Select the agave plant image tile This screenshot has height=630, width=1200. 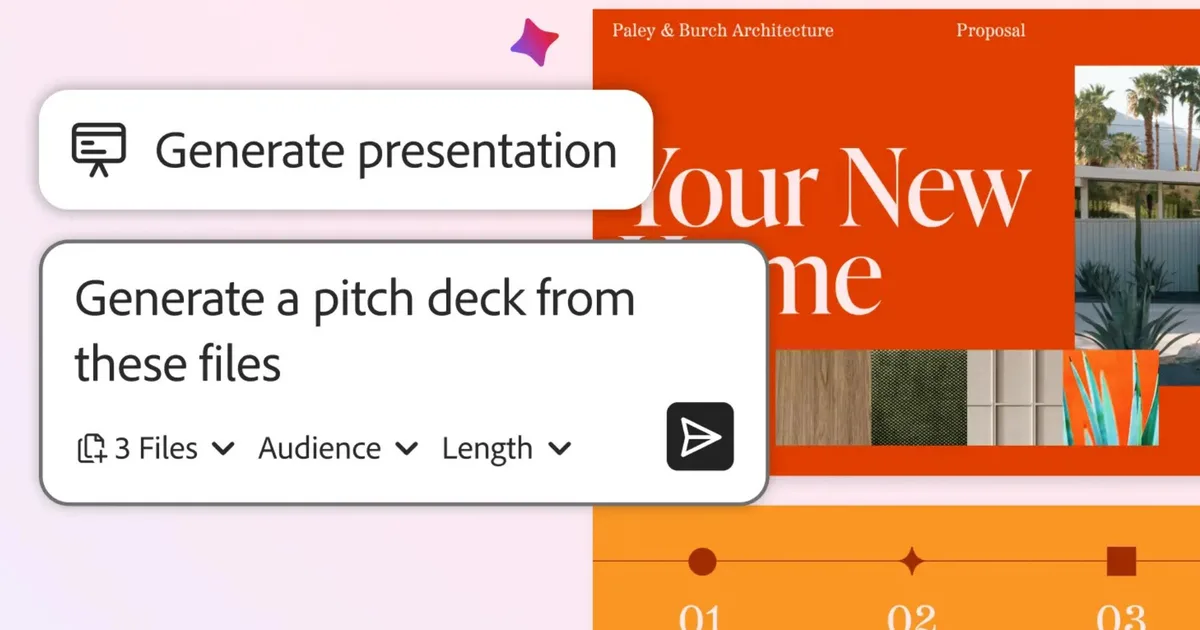pos(1110,400)
